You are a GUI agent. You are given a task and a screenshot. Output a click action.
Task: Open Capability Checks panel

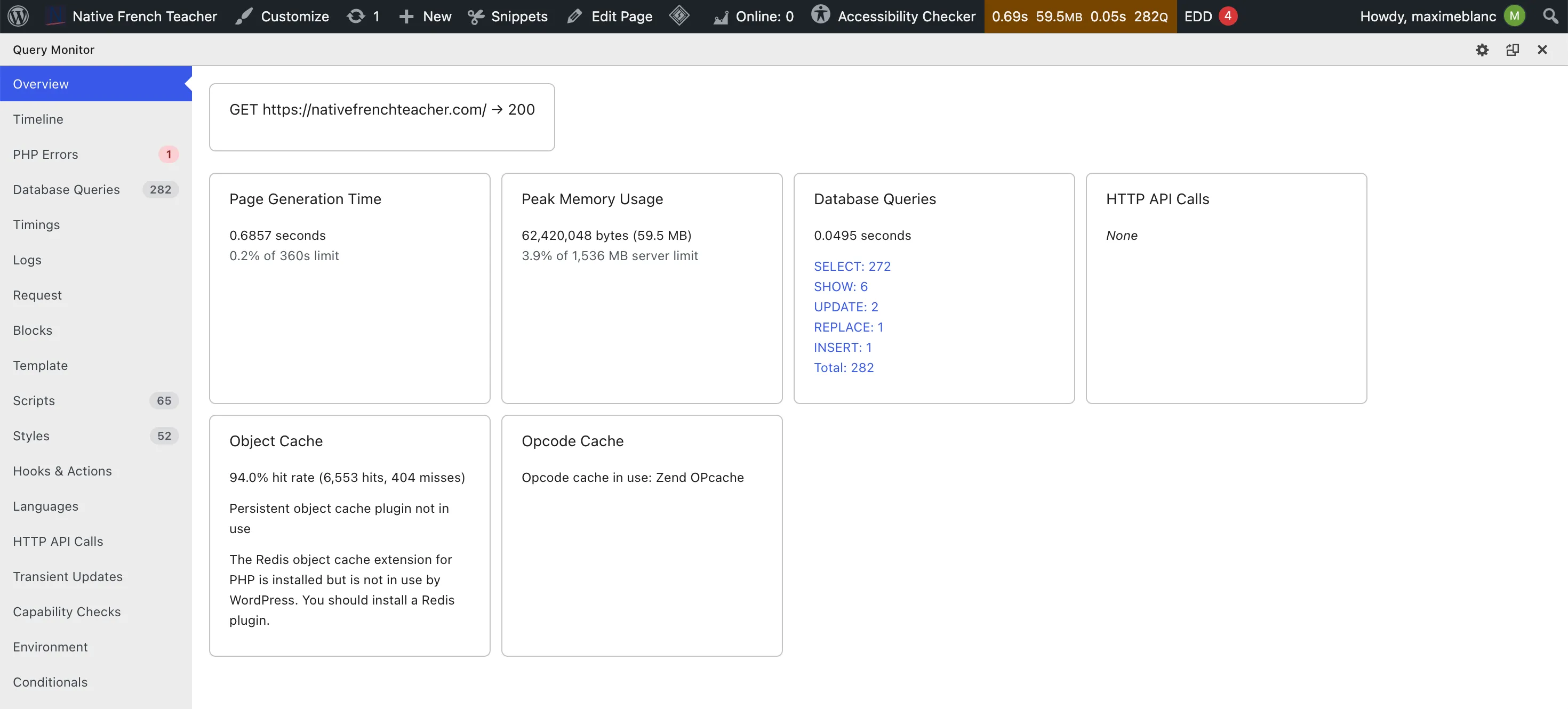click(x=95, y=612)
